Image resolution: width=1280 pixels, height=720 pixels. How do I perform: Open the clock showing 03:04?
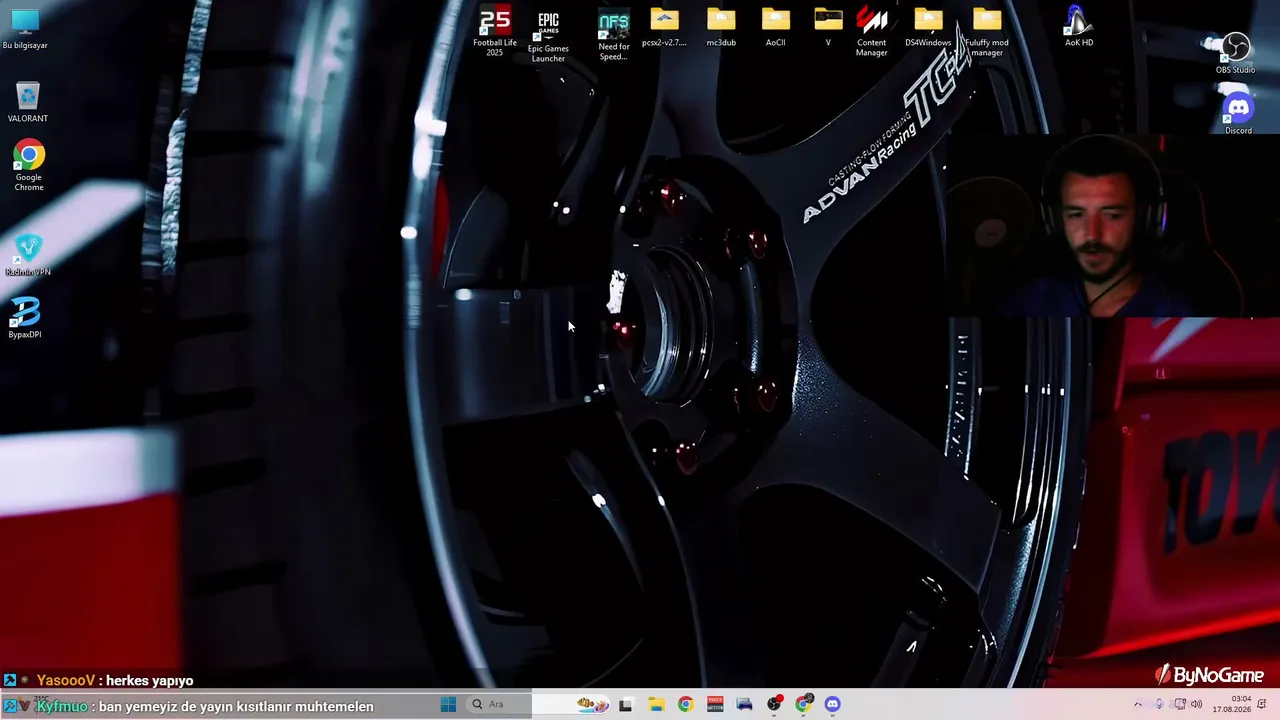1231,704
